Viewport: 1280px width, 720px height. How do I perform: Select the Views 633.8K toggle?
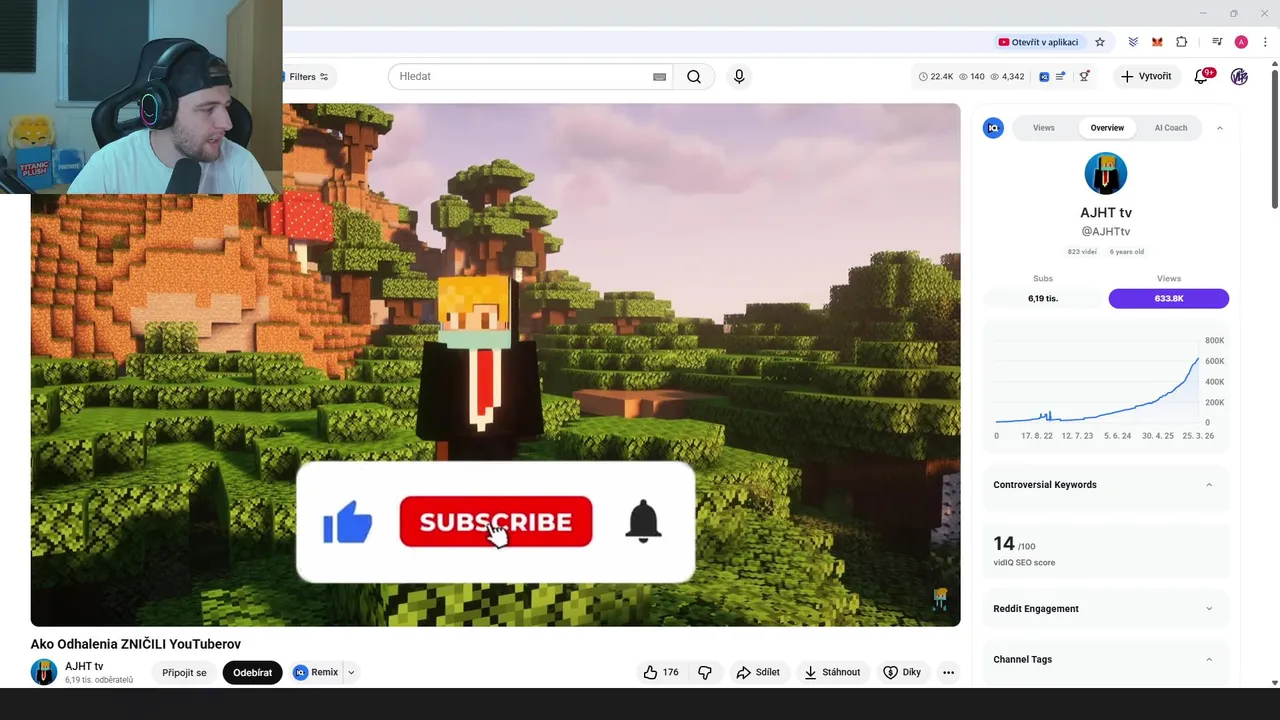[x=1168, y=298]
